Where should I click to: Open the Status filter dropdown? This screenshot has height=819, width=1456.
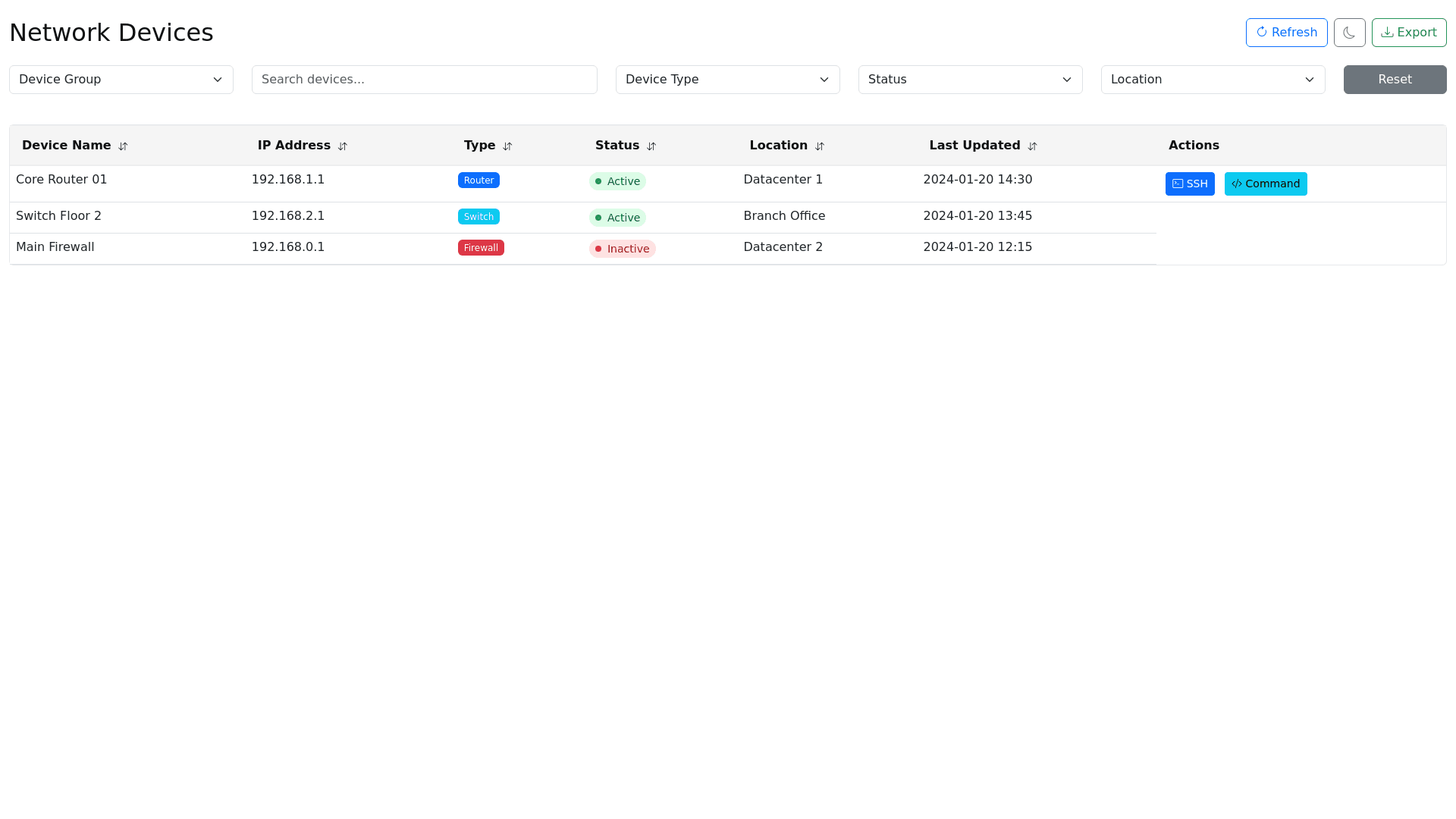[970, 80]
